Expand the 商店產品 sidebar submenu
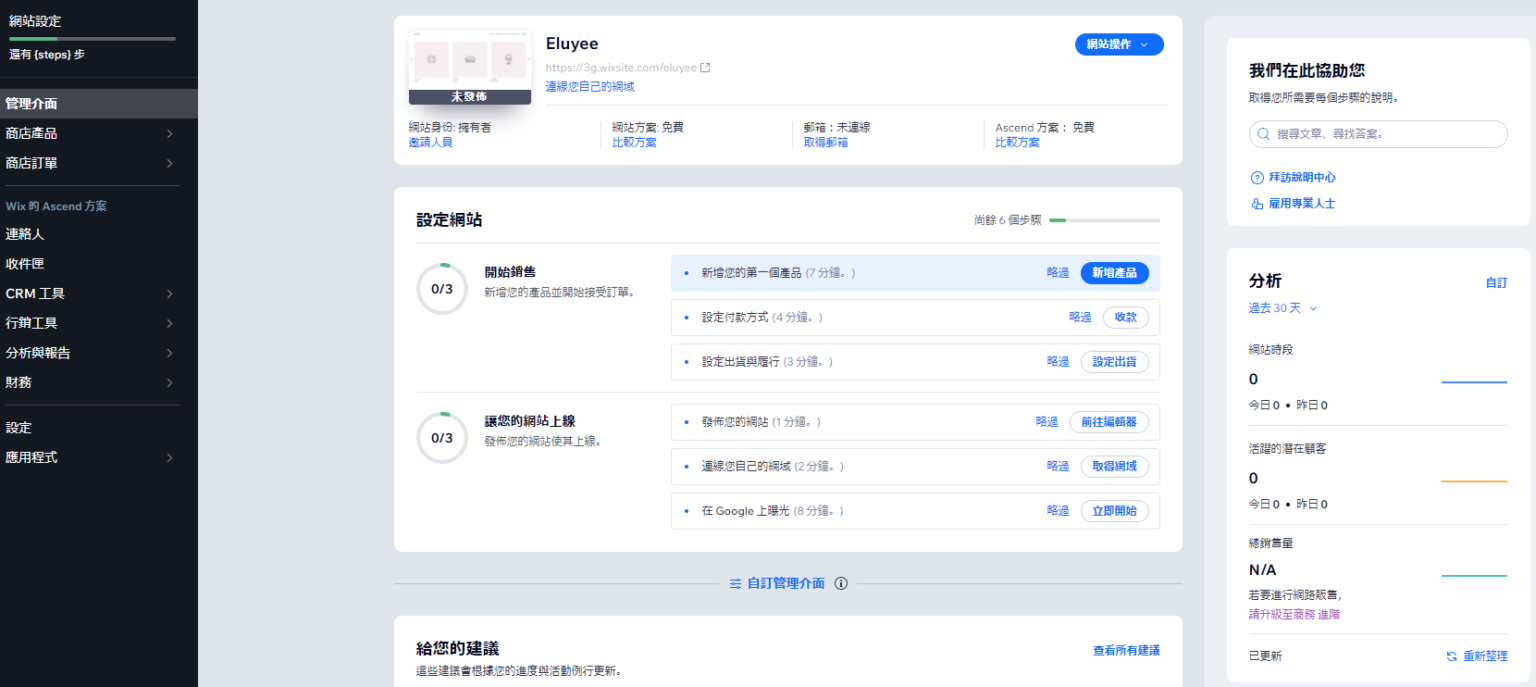The height and width of the screenshot is (687, 1536). coord(169,133)
